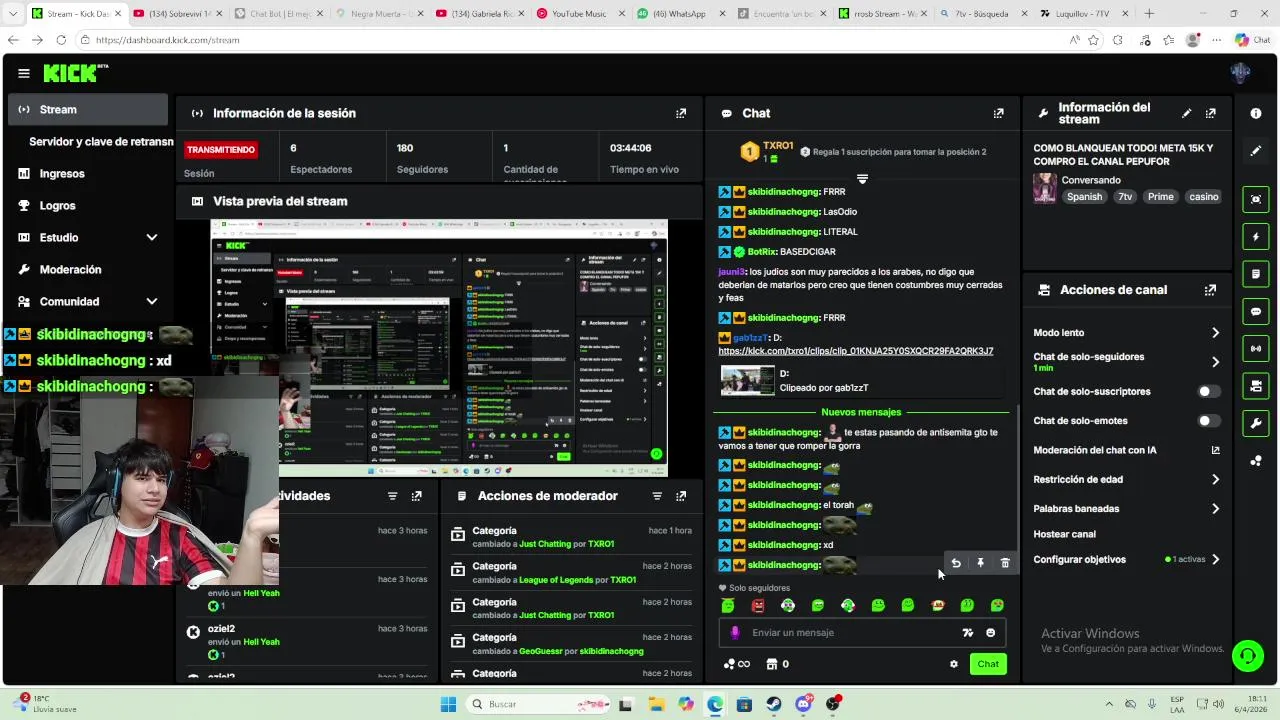Click Hostear canal
The width and height of the screenshot is (1280, 720).
click(1064, 534)
